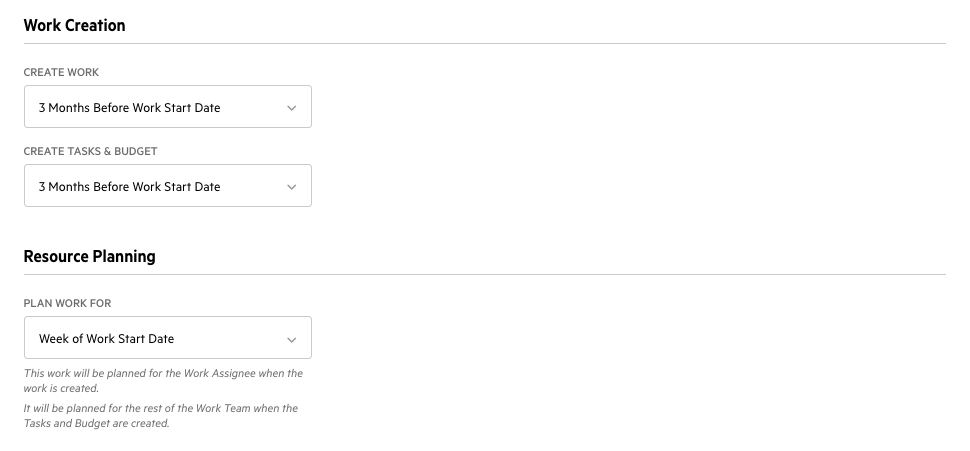Select '3 Months Before Work Start Date' under Create Work

click(129, 107)
